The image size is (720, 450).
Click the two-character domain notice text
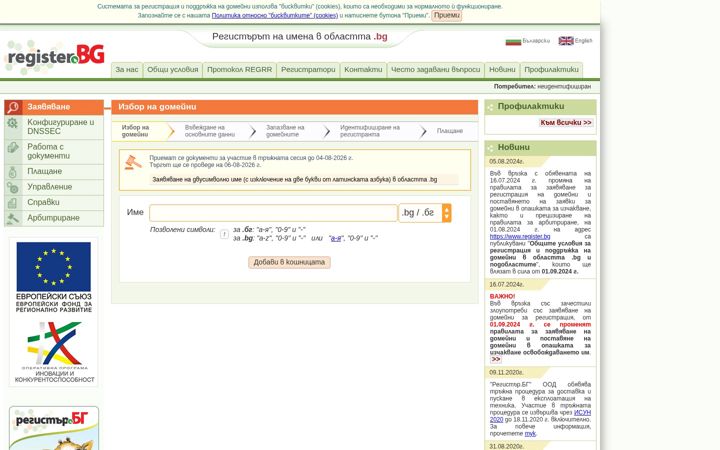click(294, 180)
